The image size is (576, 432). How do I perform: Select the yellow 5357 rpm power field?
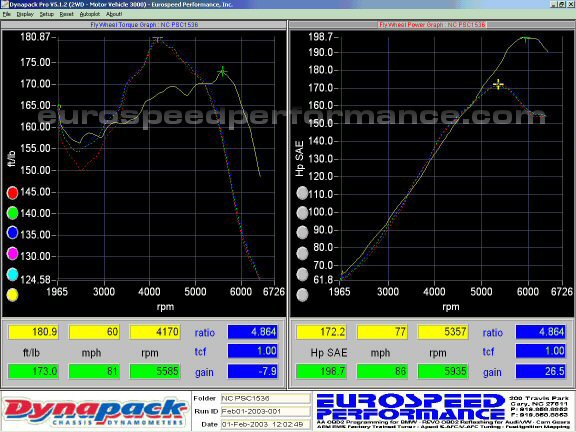coord(443,332)
